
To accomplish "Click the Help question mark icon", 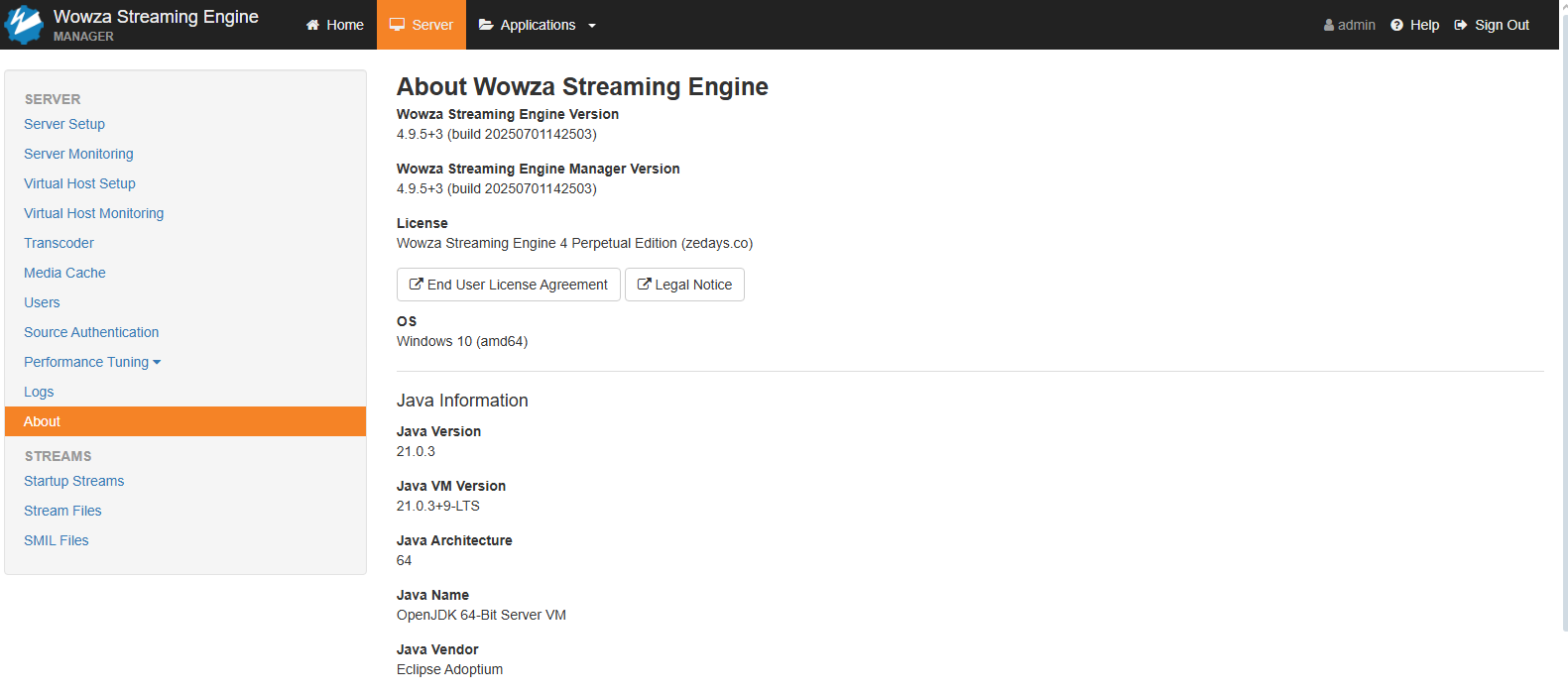I will (x=1396, y=25).
